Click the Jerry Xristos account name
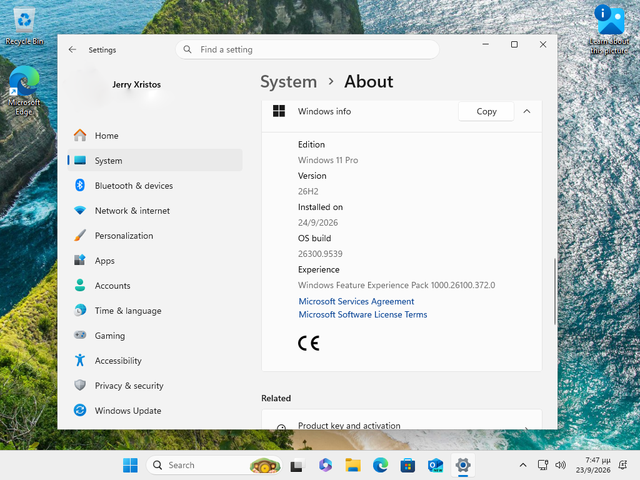Image resolution: width=640 pixels, height=480 pixels. [137, 84]
